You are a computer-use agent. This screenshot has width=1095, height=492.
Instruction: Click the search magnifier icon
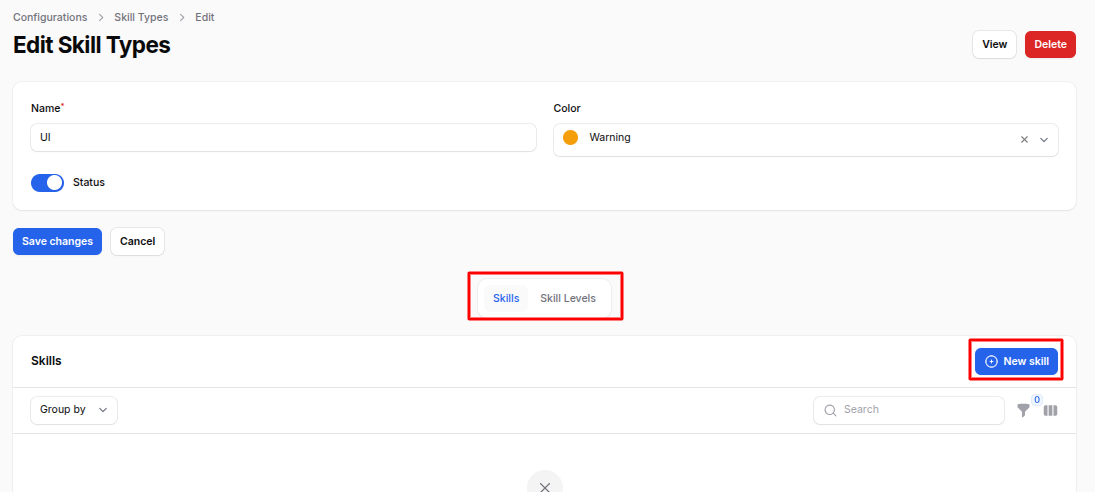coord(830,410)
